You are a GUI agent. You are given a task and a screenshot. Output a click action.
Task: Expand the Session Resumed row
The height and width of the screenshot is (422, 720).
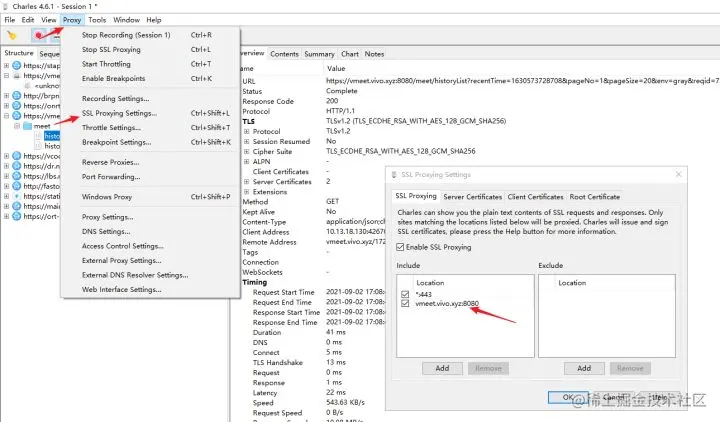(247, 141)
